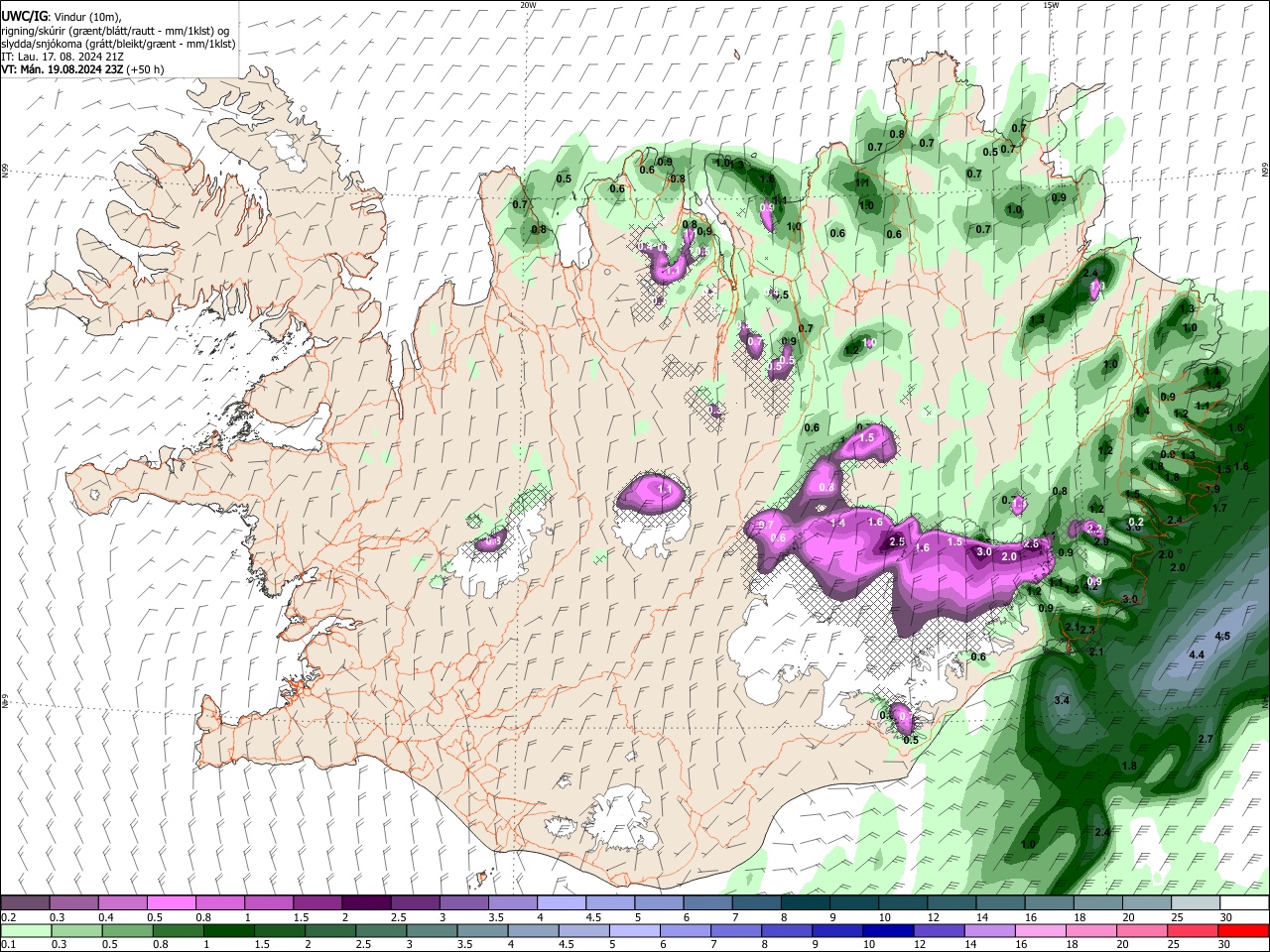Viewport: 1270px width, 952px height.
Task: Click the "4.4" precipitation value on the map
Action: click(1196, 654)
